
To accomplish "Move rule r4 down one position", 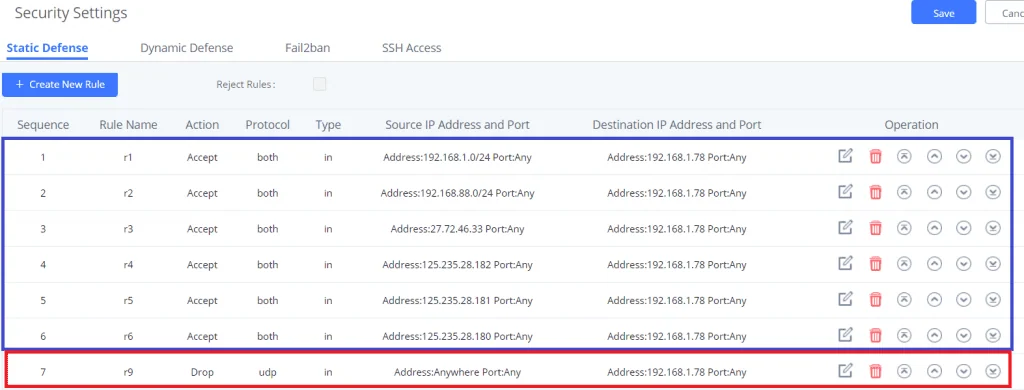I will (963, 263).
